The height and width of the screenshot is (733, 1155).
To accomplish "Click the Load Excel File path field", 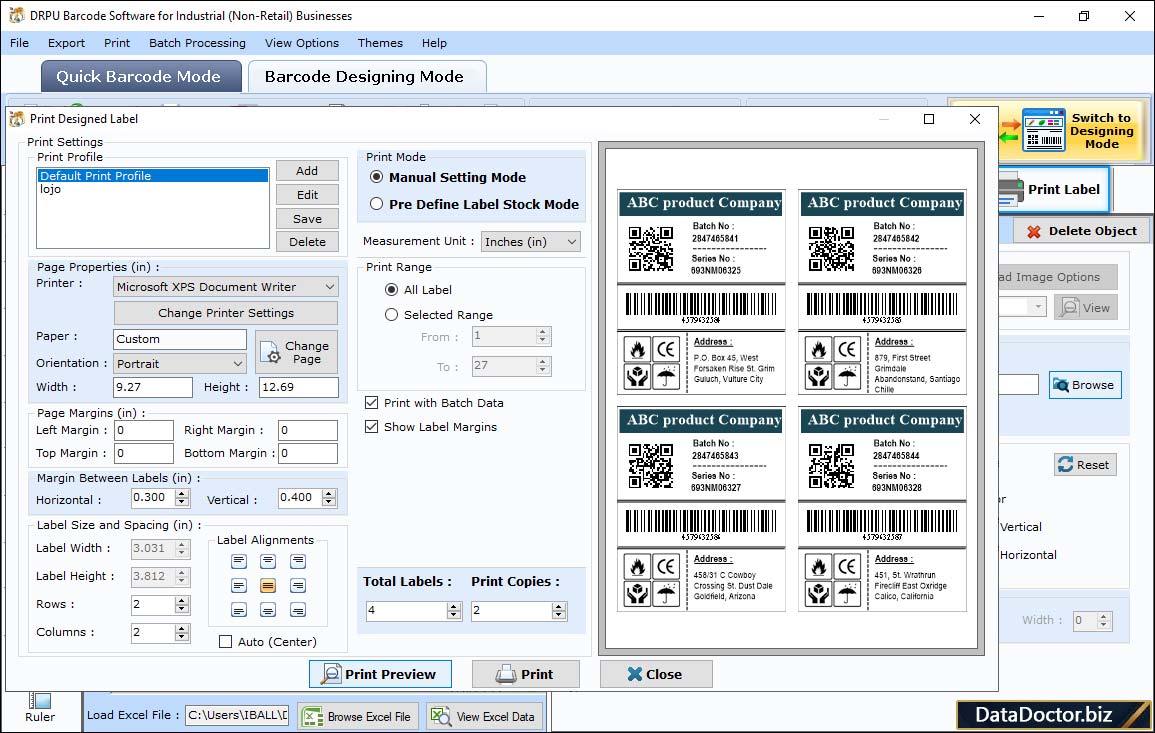I will coord(236,715).
